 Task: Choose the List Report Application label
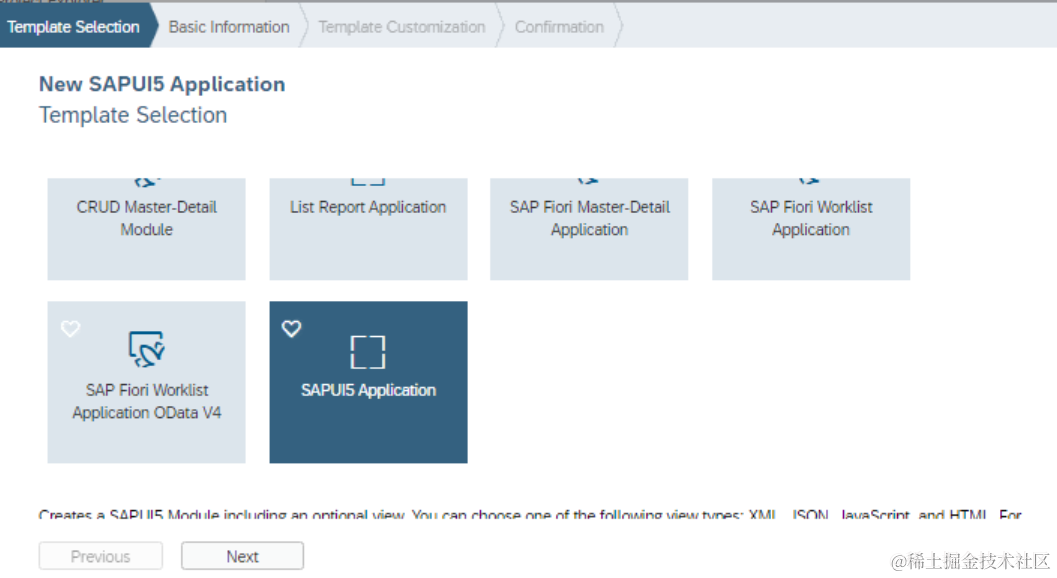click(x=368, y=207)
